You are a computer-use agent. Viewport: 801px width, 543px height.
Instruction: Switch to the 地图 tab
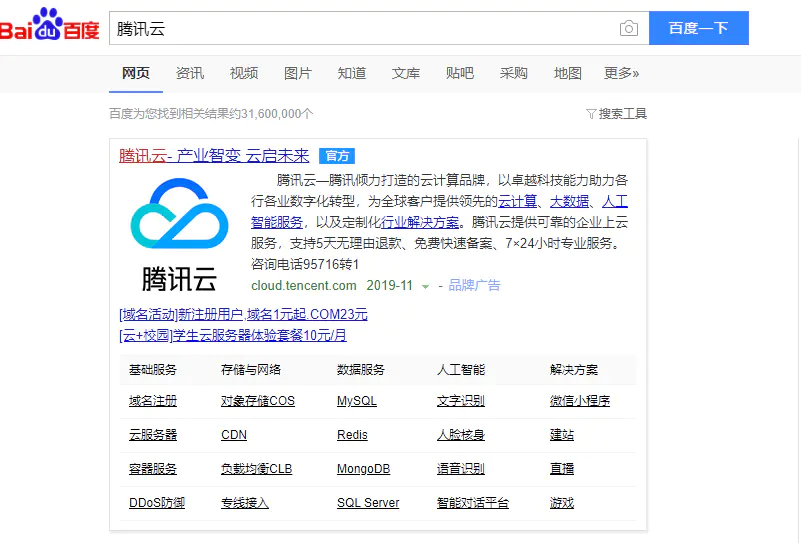[568, 74]
